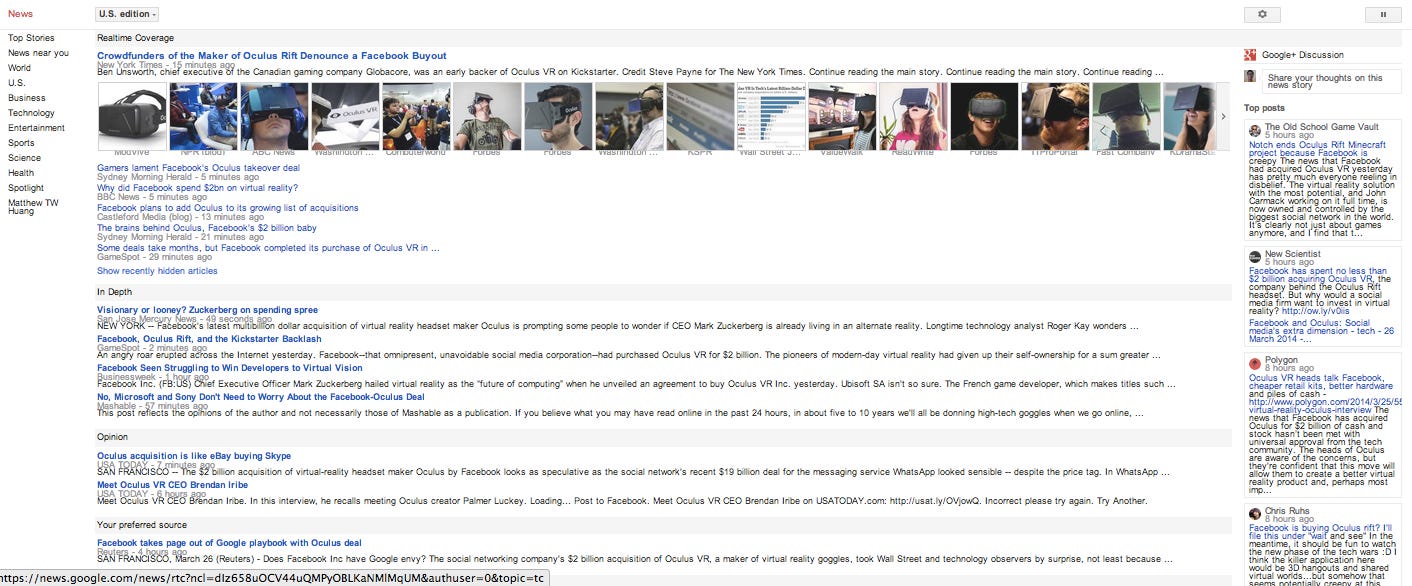Click Share your thoughts input box
This screenshot has height=586, width=1412.
click(x=1331, y=82)
